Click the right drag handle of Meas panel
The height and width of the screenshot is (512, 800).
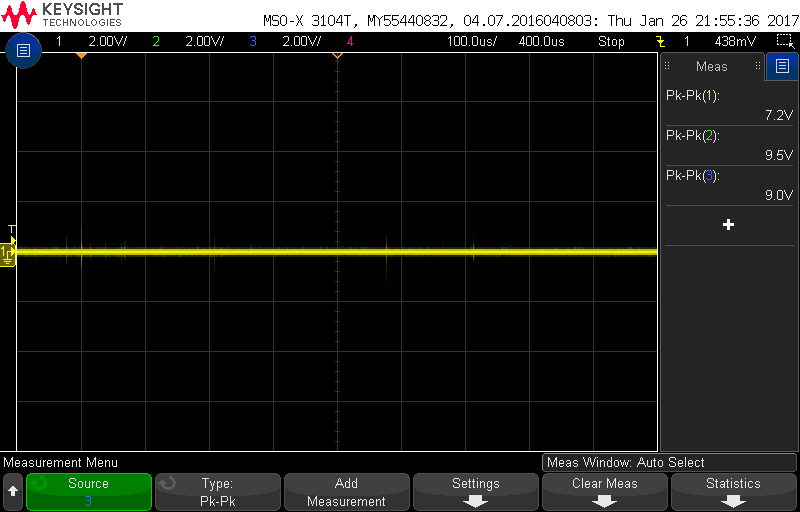(758, 66)
